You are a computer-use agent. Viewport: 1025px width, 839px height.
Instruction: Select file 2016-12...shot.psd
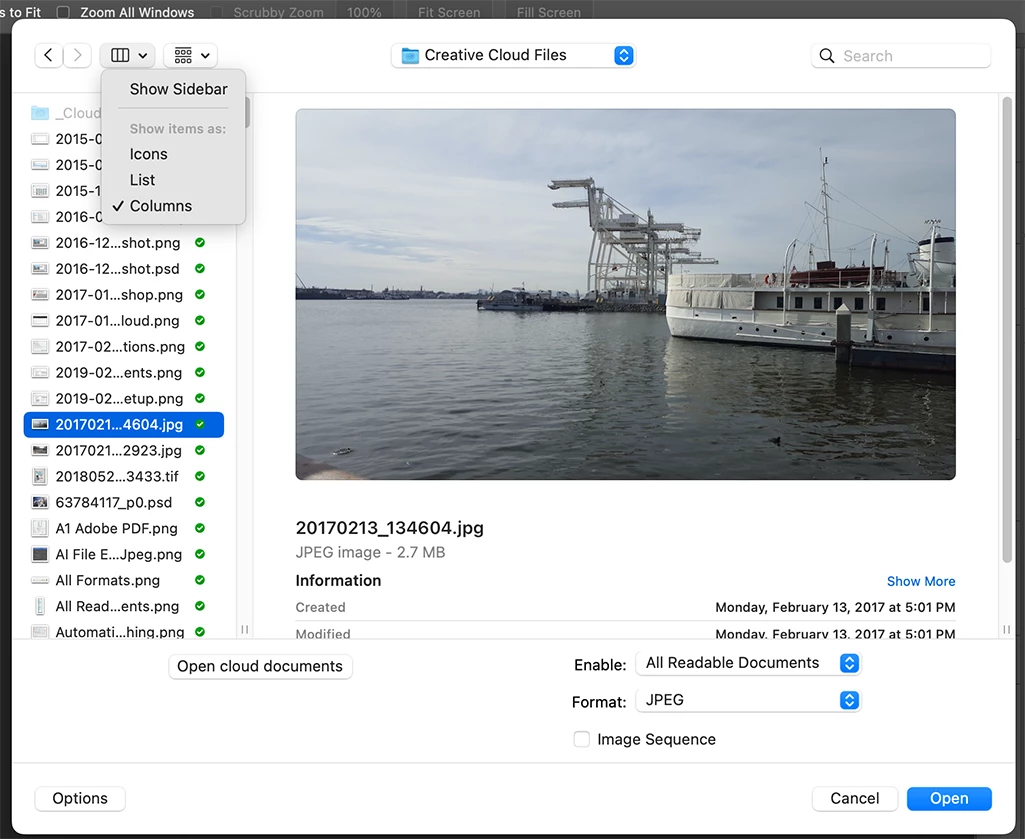coord(124,269)
